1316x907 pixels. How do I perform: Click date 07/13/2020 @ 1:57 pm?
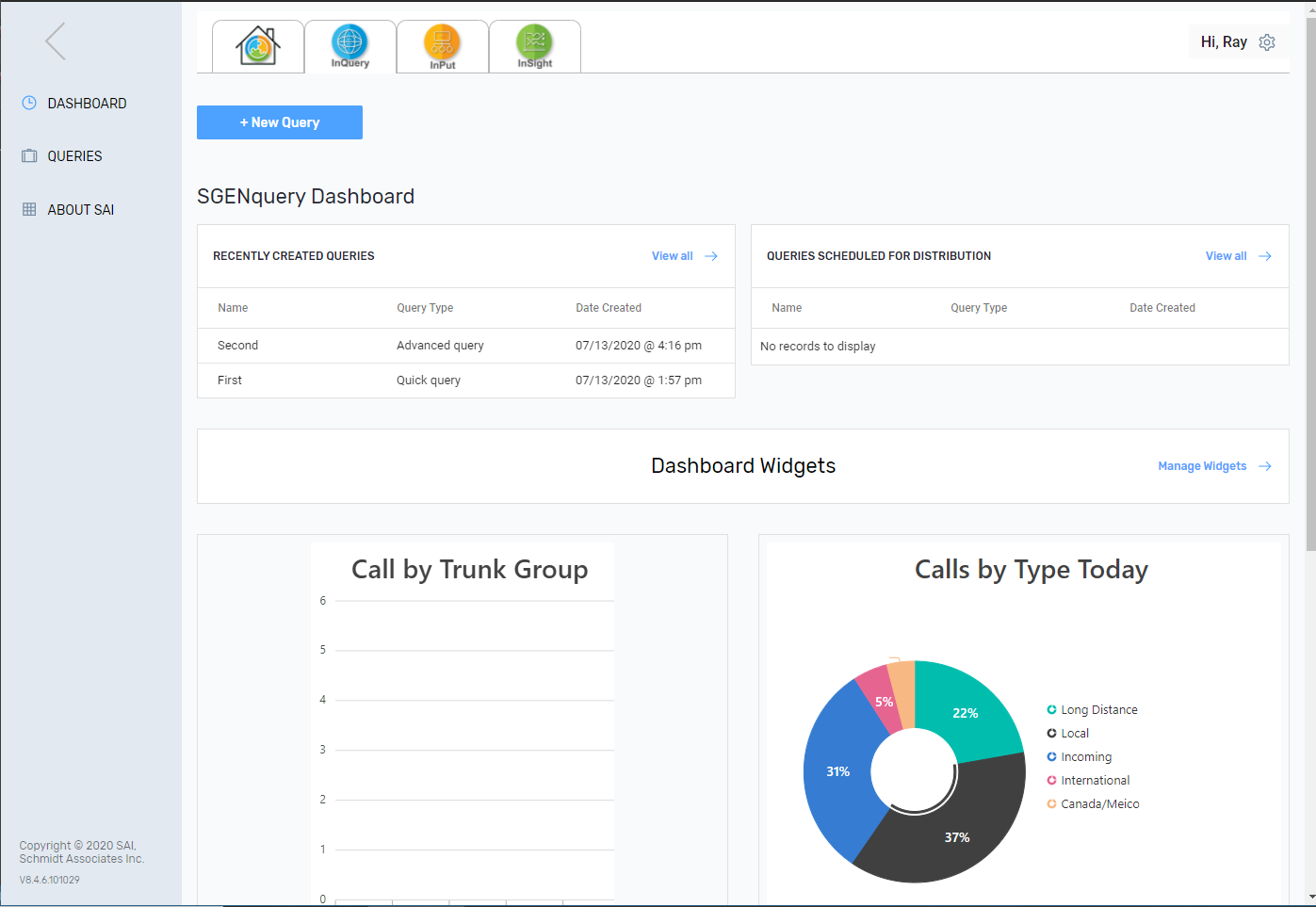(x=639, y=381)
